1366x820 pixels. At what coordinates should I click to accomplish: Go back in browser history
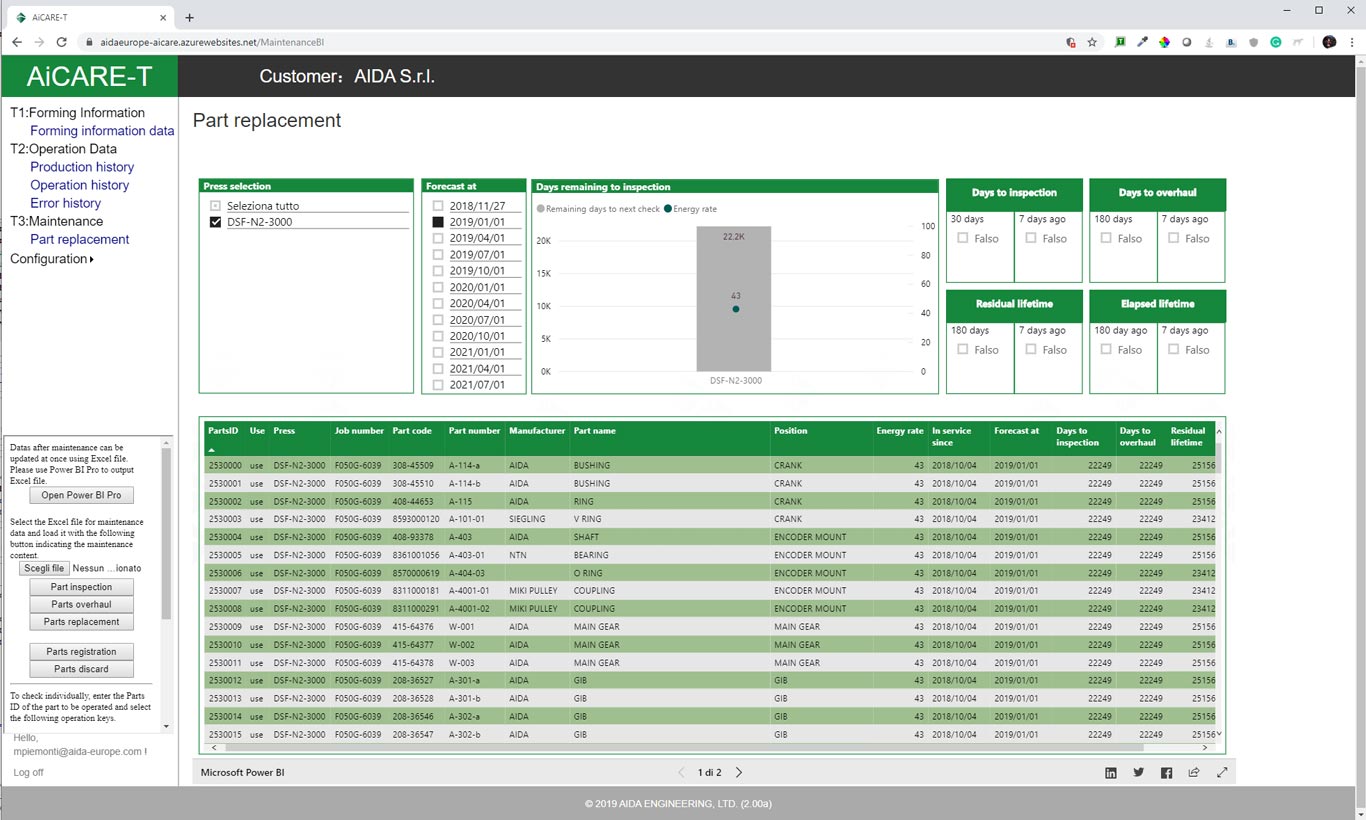pyautogui.click(x=17, y=42)
